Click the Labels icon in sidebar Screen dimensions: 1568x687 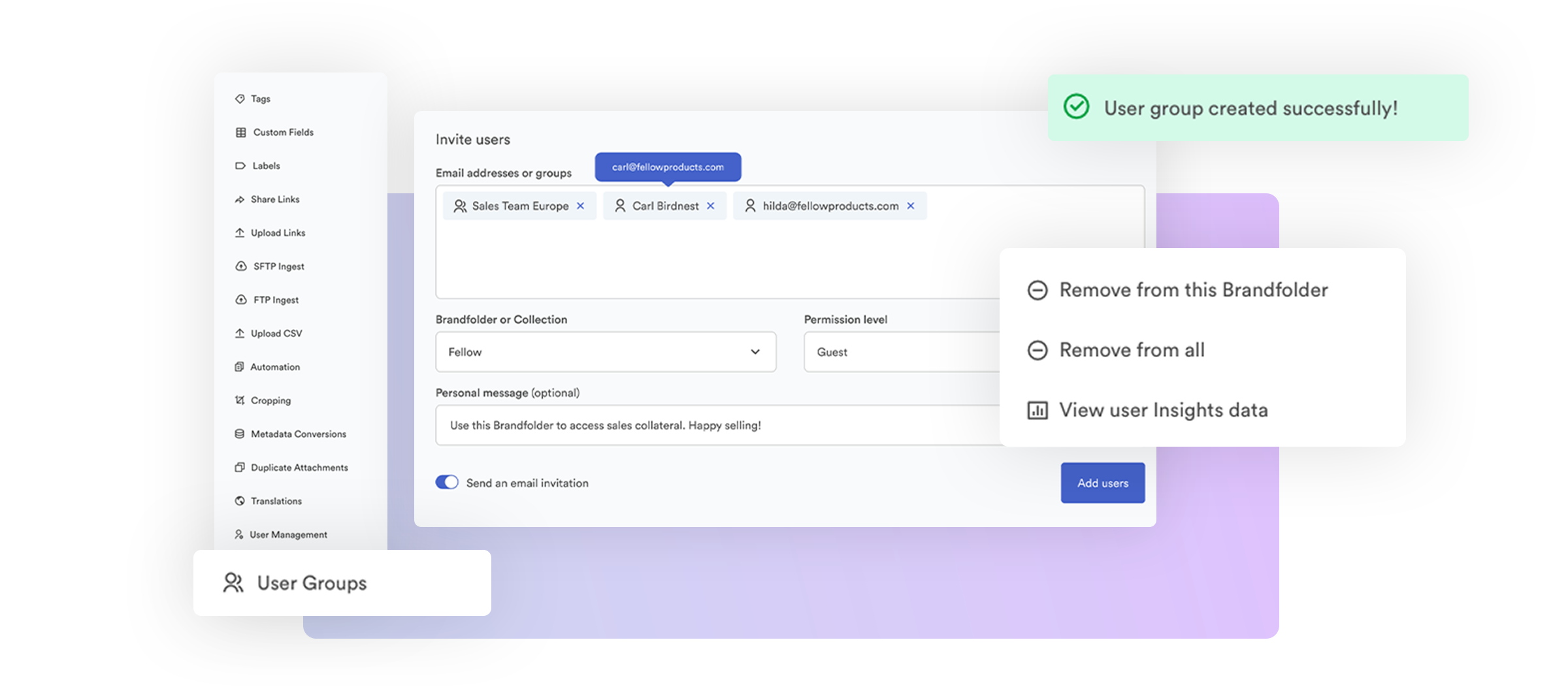click(x=240, y=166)
